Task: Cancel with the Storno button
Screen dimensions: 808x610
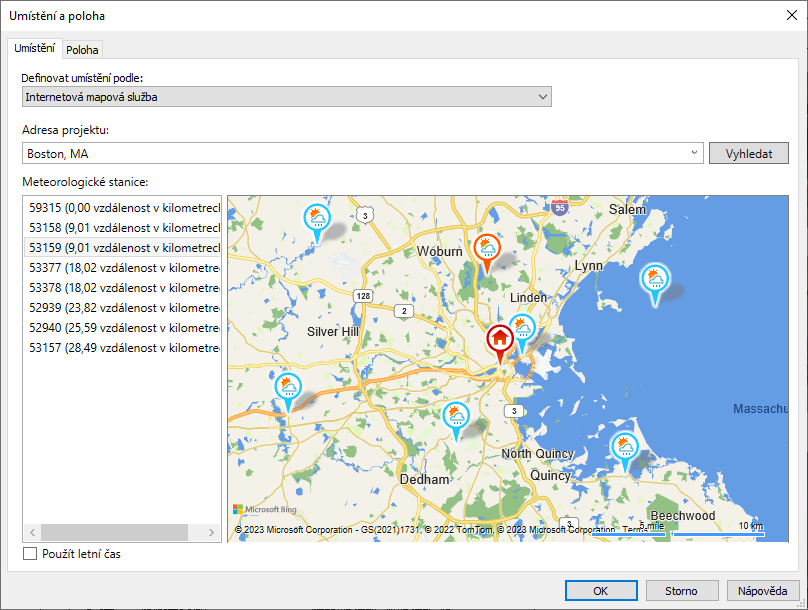Action: tap(682, 591)
